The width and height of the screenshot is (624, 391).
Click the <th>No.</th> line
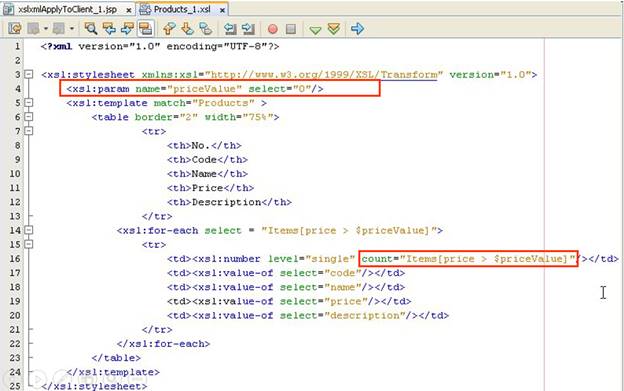tap(204, 146)
